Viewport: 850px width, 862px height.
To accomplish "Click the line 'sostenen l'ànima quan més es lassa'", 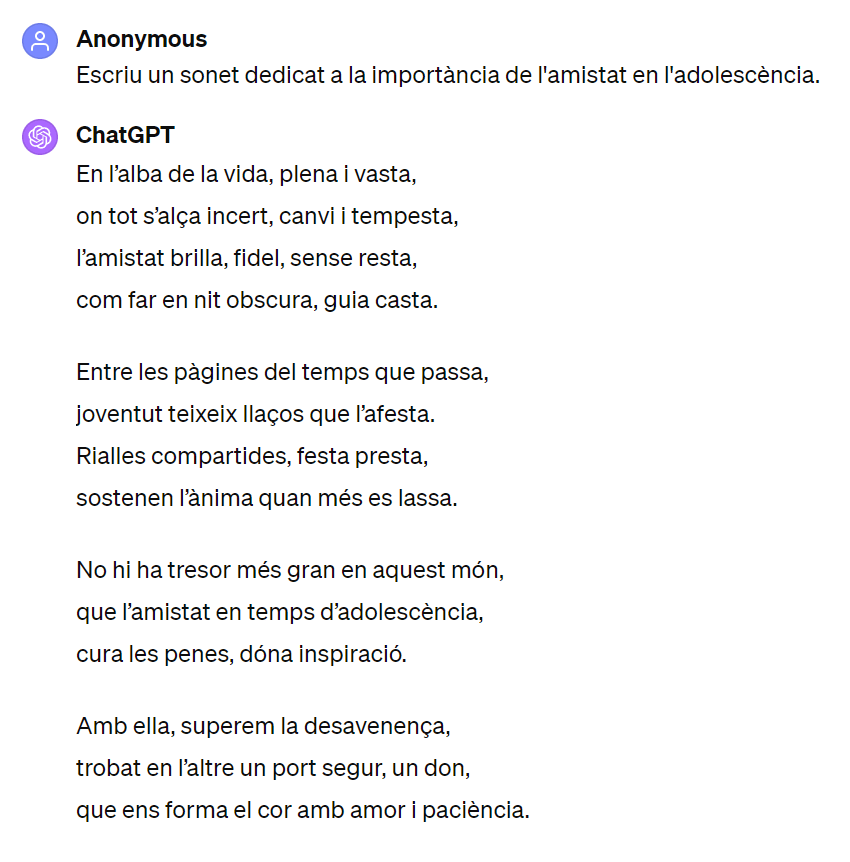I will tap(266, 498).
